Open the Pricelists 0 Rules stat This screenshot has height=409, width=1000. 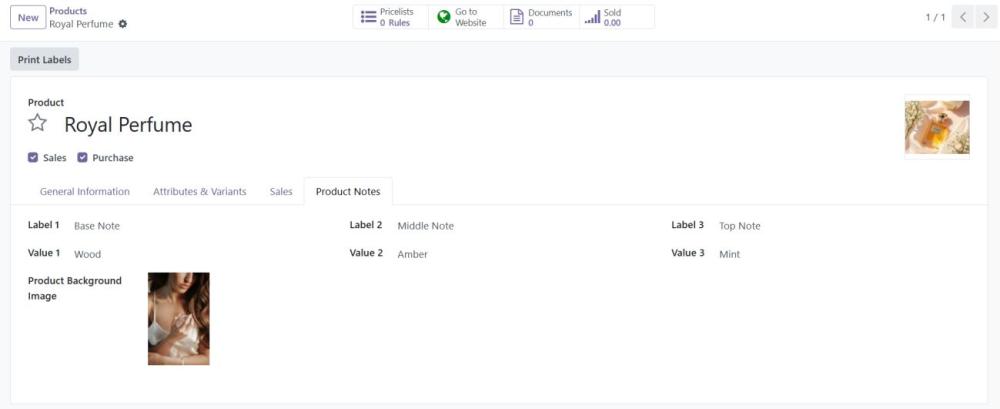390,17
